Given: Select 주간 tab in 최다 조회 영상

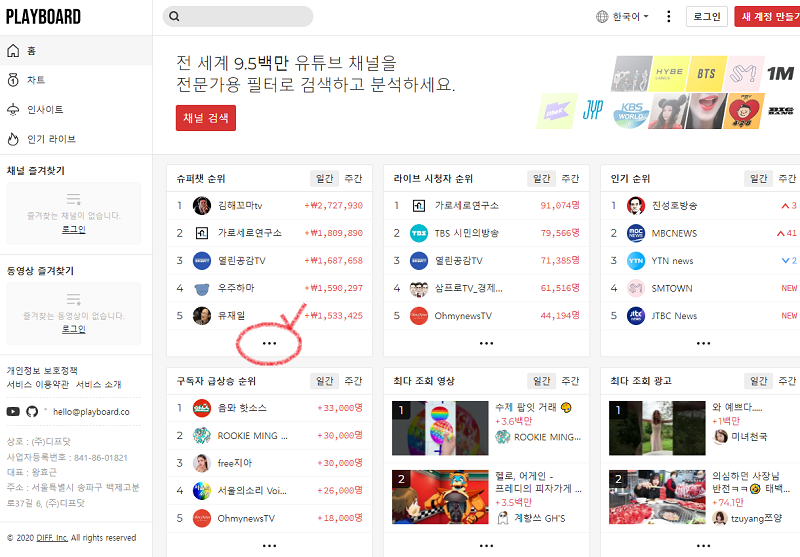Looking at the screenshot, I should click(x=570, y=381).
